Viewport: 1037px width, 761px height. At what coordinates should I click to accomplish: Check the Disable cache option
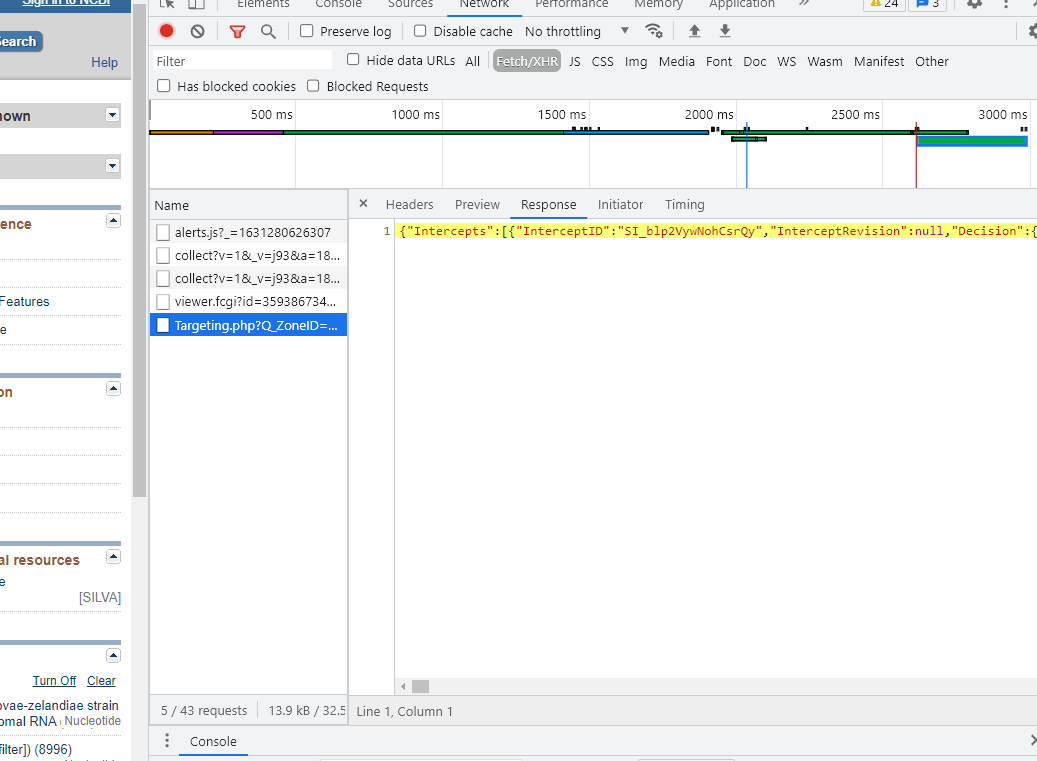(x=420, y=31)
